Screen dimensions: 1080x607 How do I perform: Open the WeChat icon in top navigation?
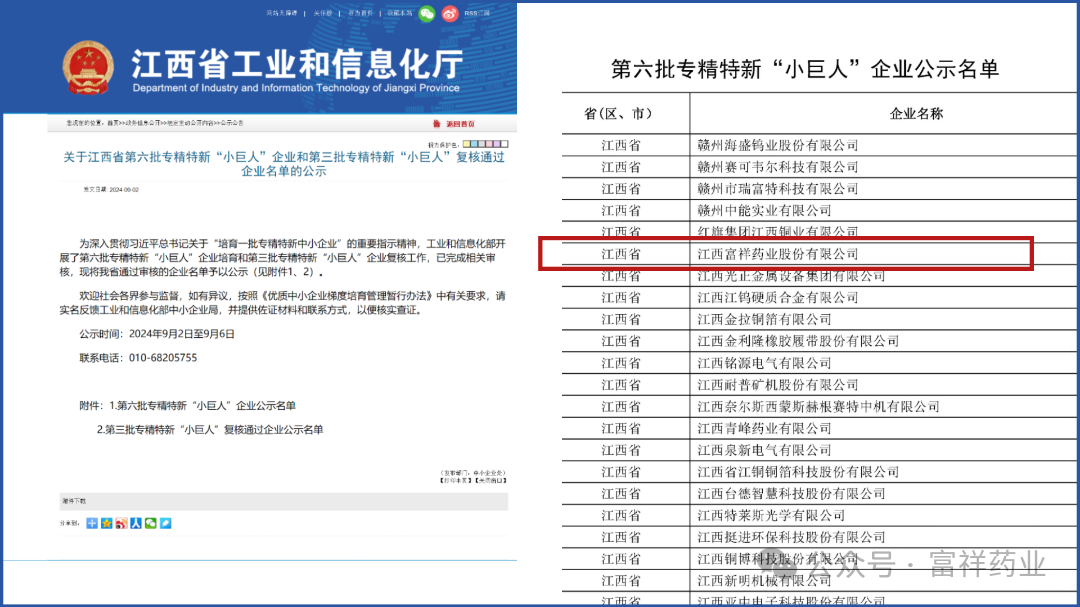coord(428,13)
